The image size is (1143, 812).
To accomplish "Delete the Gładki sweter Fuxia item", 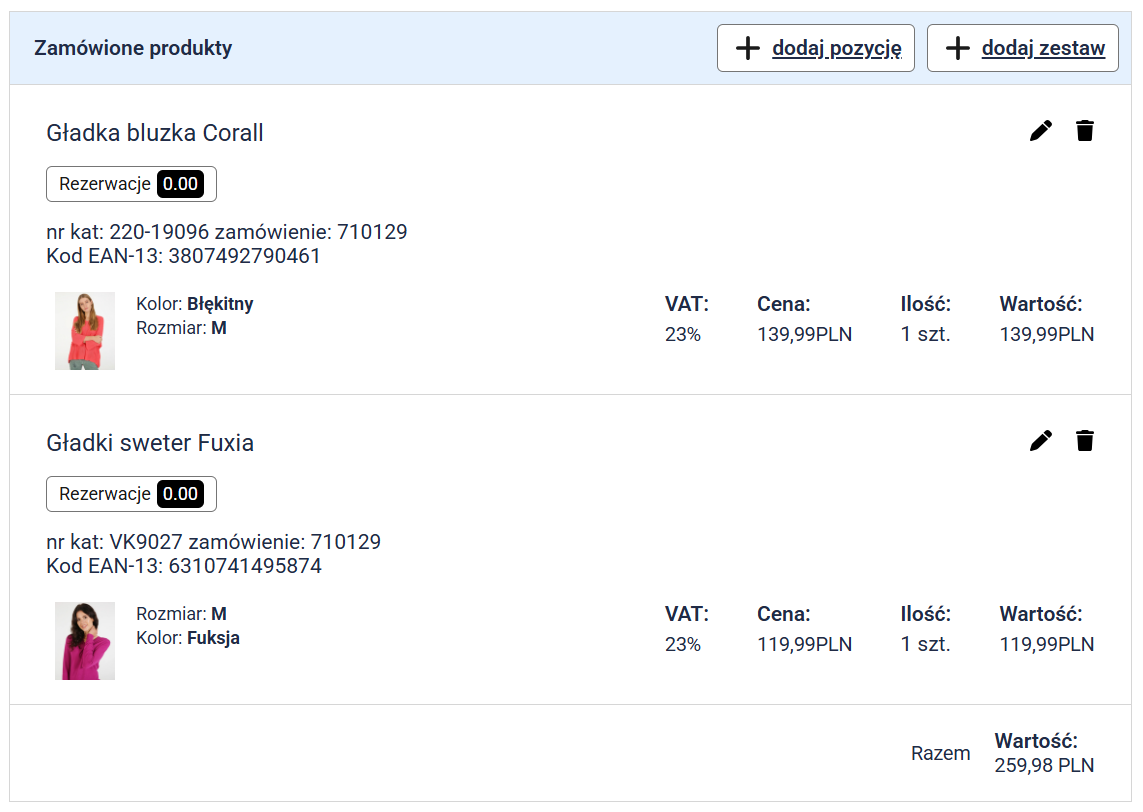I will pos(1085,441).
